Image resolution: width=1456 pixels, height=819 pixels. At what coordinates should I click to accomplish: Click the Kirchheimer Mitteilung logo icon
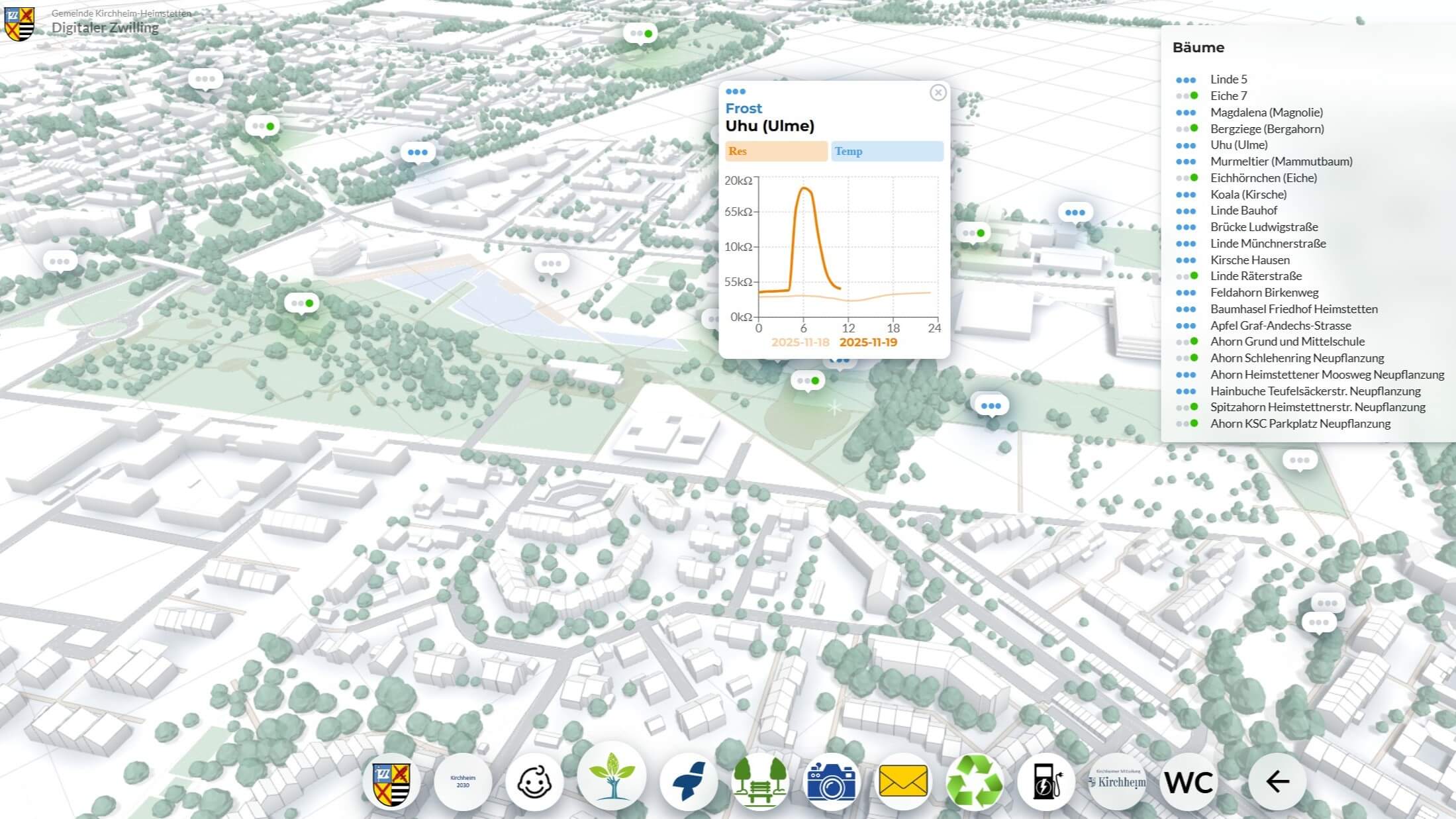click(1117, 782)
